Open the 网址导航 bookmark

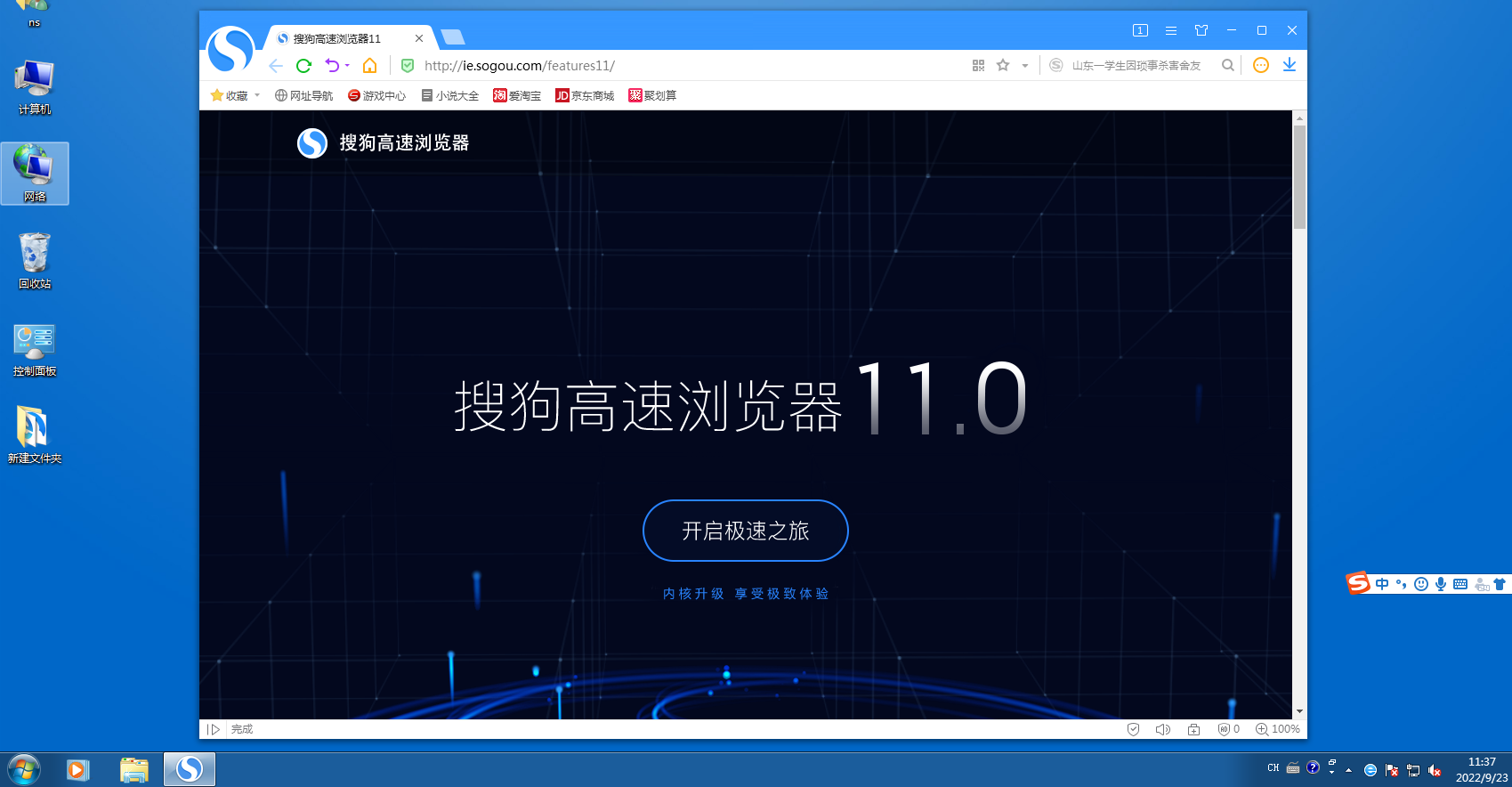pos(303,95)
